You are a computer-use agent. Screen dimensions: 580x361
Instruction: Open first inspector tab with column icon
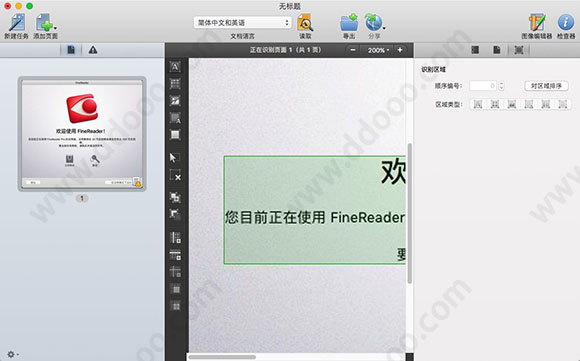coord(475,50)
